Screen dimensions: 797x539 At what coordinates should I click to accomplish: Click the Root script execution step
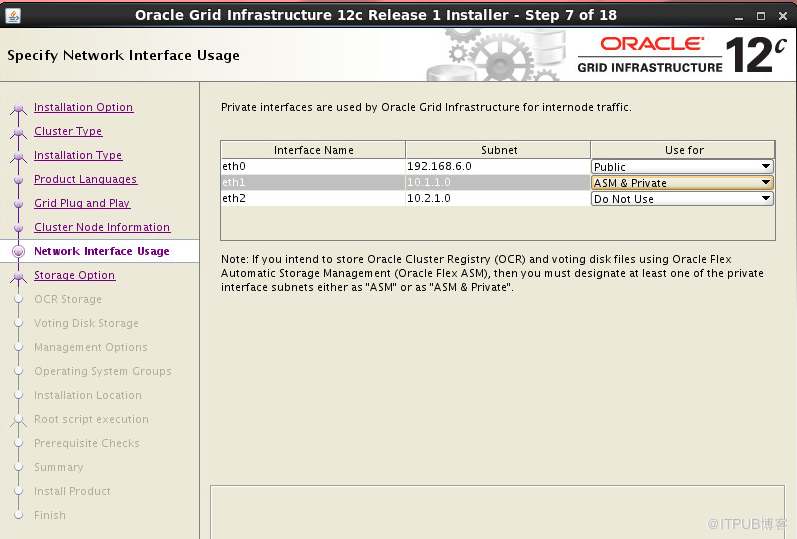[x=91, y=419]
